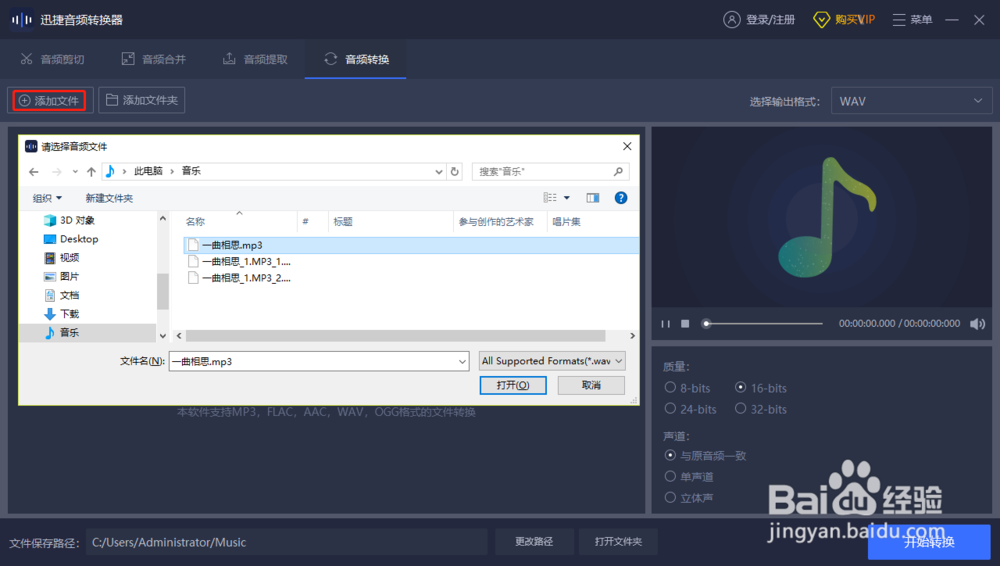Select 与原音频一致 channel option
1000x566 pixels.
click(705, 456)
